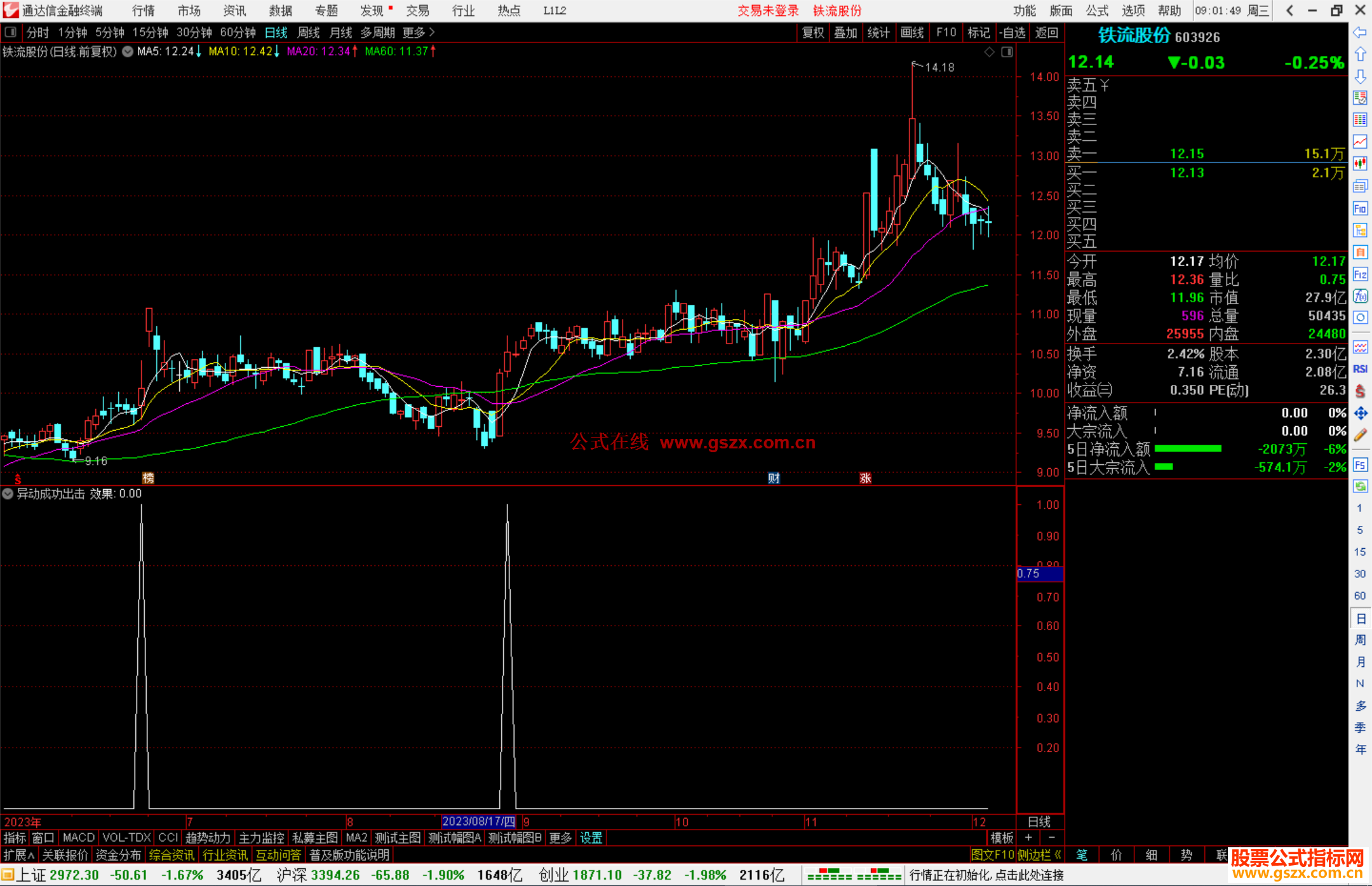Screen dimensions: 1372x886
Task: Toggle the left panel button beside 分时
Action: [11, 32]
